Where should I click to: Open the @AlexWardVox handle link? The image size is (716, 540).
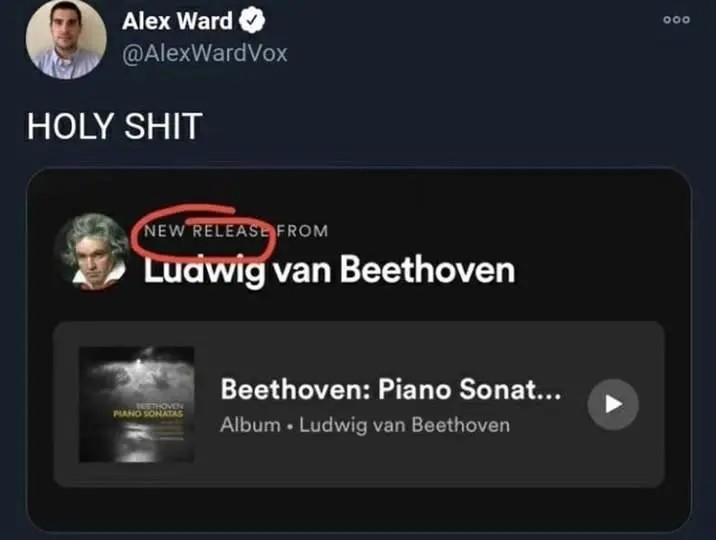pos(205,53)
